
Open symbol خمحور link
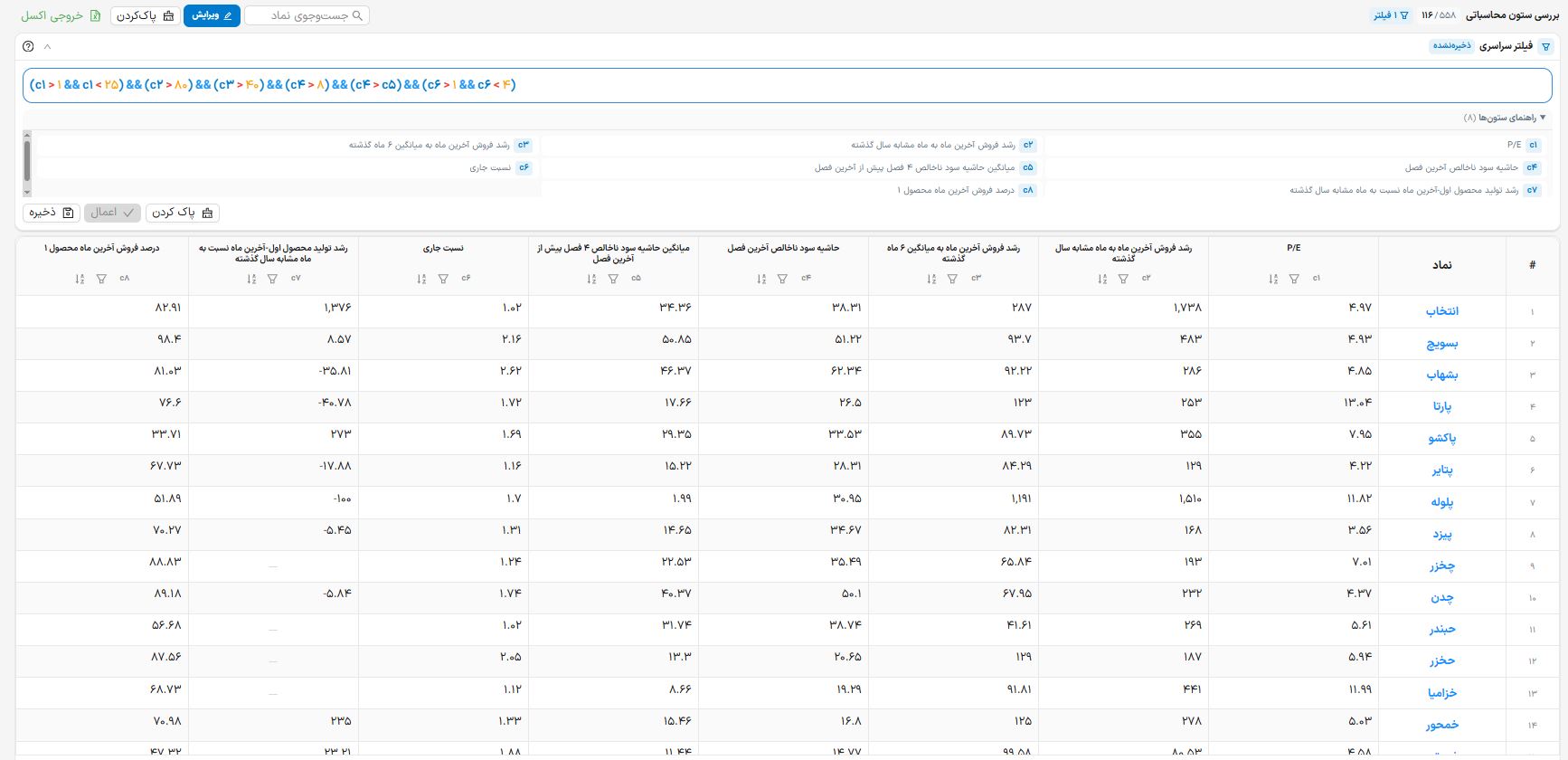point(1442,725)
